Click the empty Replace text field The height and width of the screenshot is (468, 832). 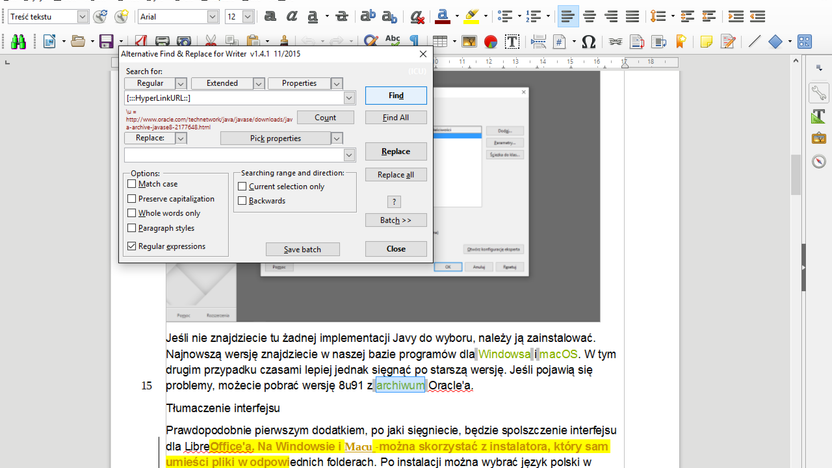coord(234,155)
